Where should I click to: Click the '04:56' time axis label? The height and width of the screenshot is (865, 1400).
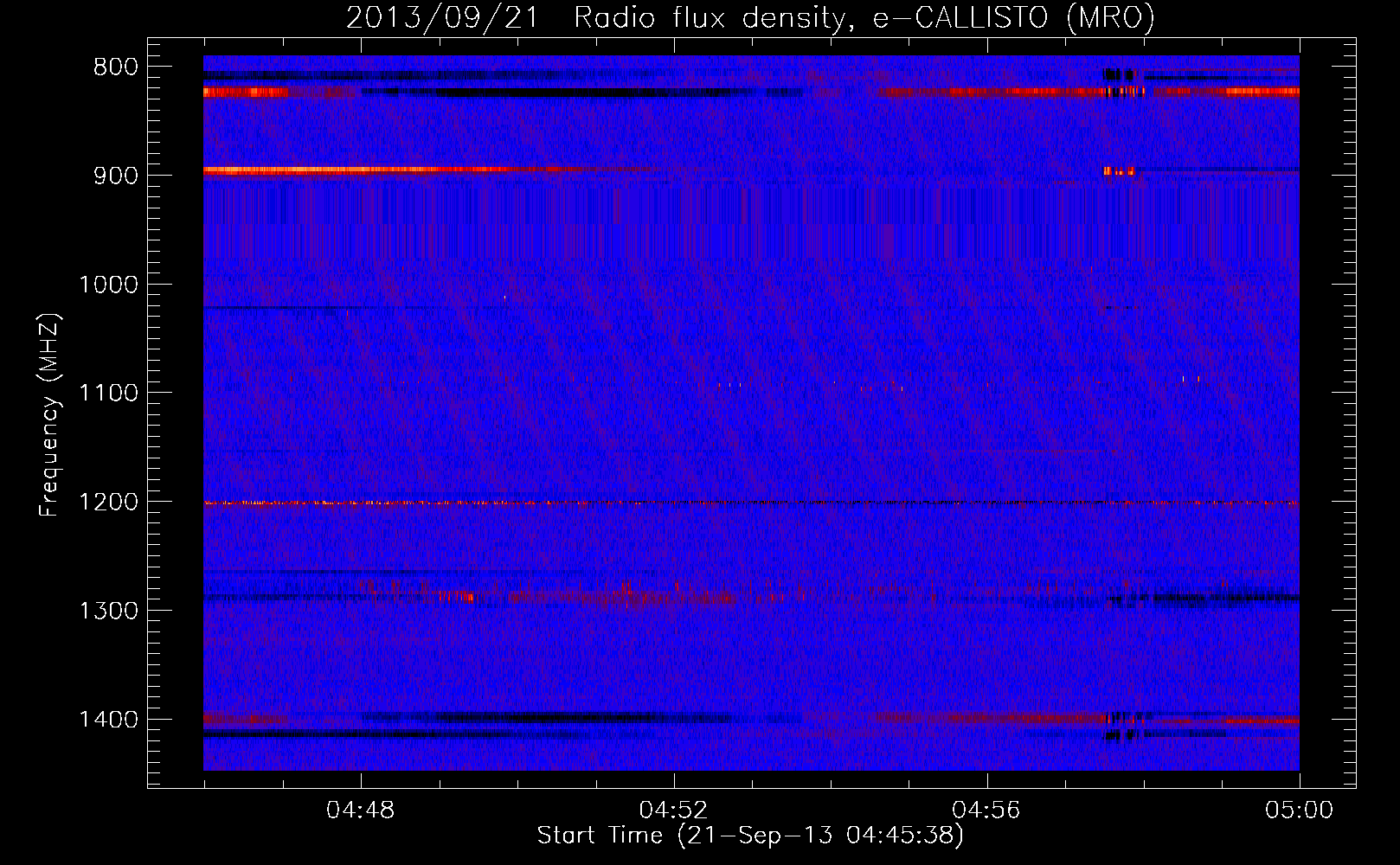[986, 811]
